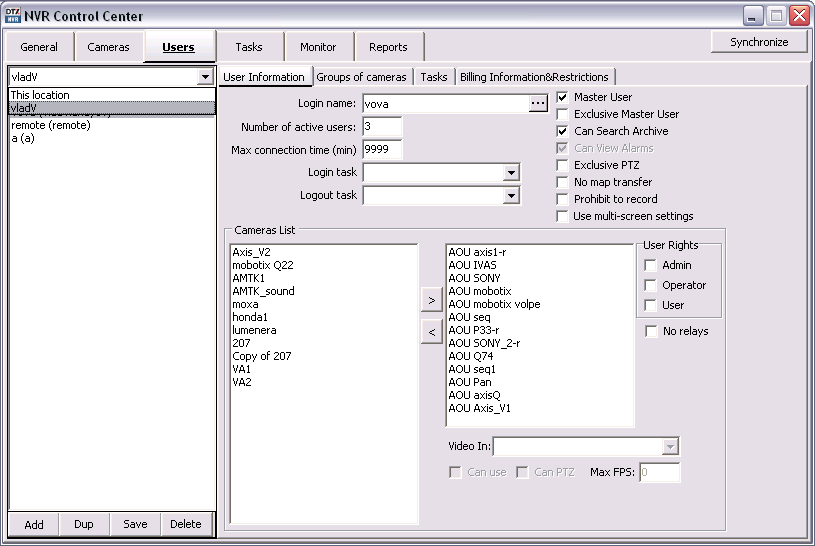Viewport: 815px width, 546px height.
Task: Select AOU SONY_2-r entry
Action: click(x=540, y=343)
